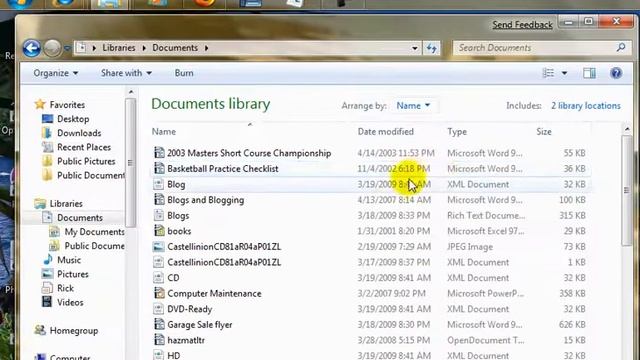Select the file DVD-Ready

pos(189,309)
